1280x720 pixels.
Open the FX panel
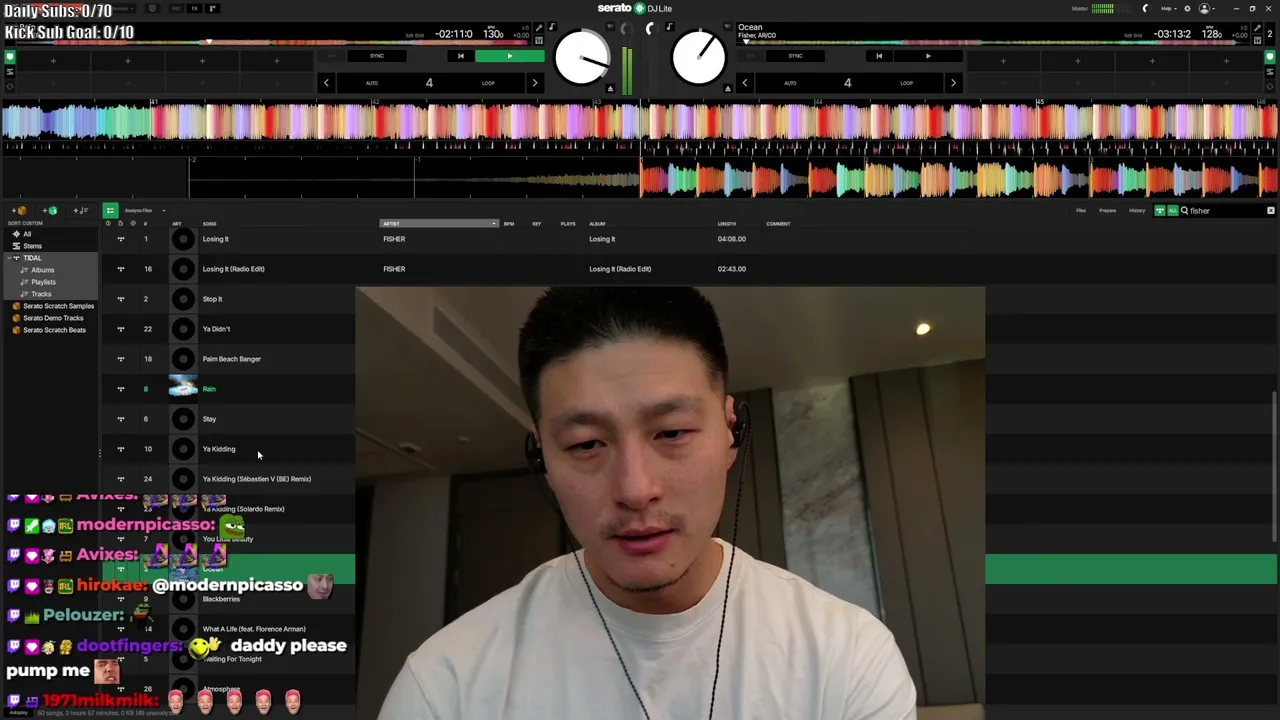[x=195, y=9]
